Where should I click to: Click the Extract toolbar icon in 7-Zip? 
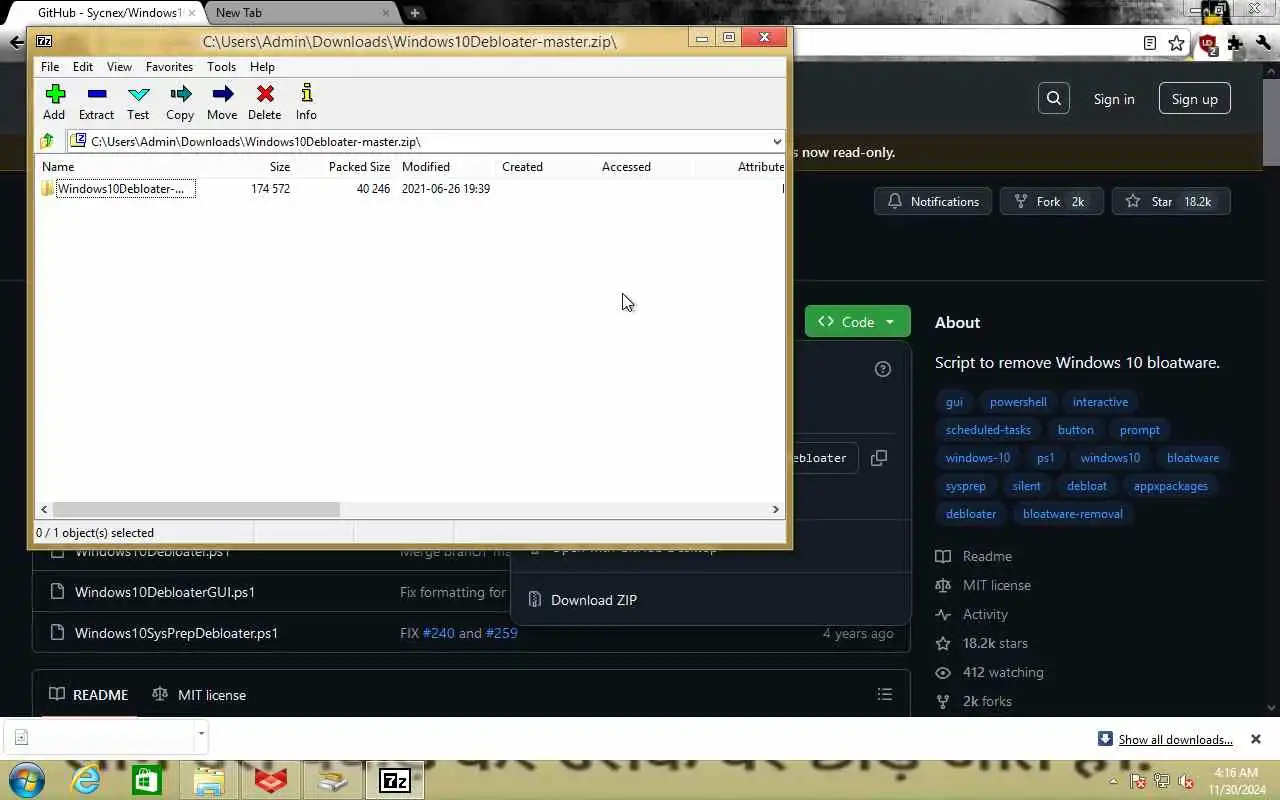(96, 94)
